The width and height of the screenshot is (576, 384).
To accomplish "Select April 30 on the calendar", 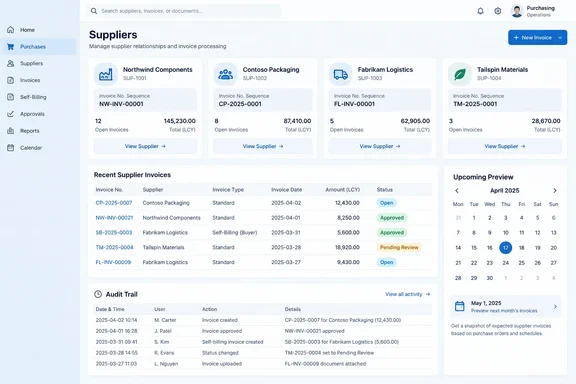I will pos(490,278).
